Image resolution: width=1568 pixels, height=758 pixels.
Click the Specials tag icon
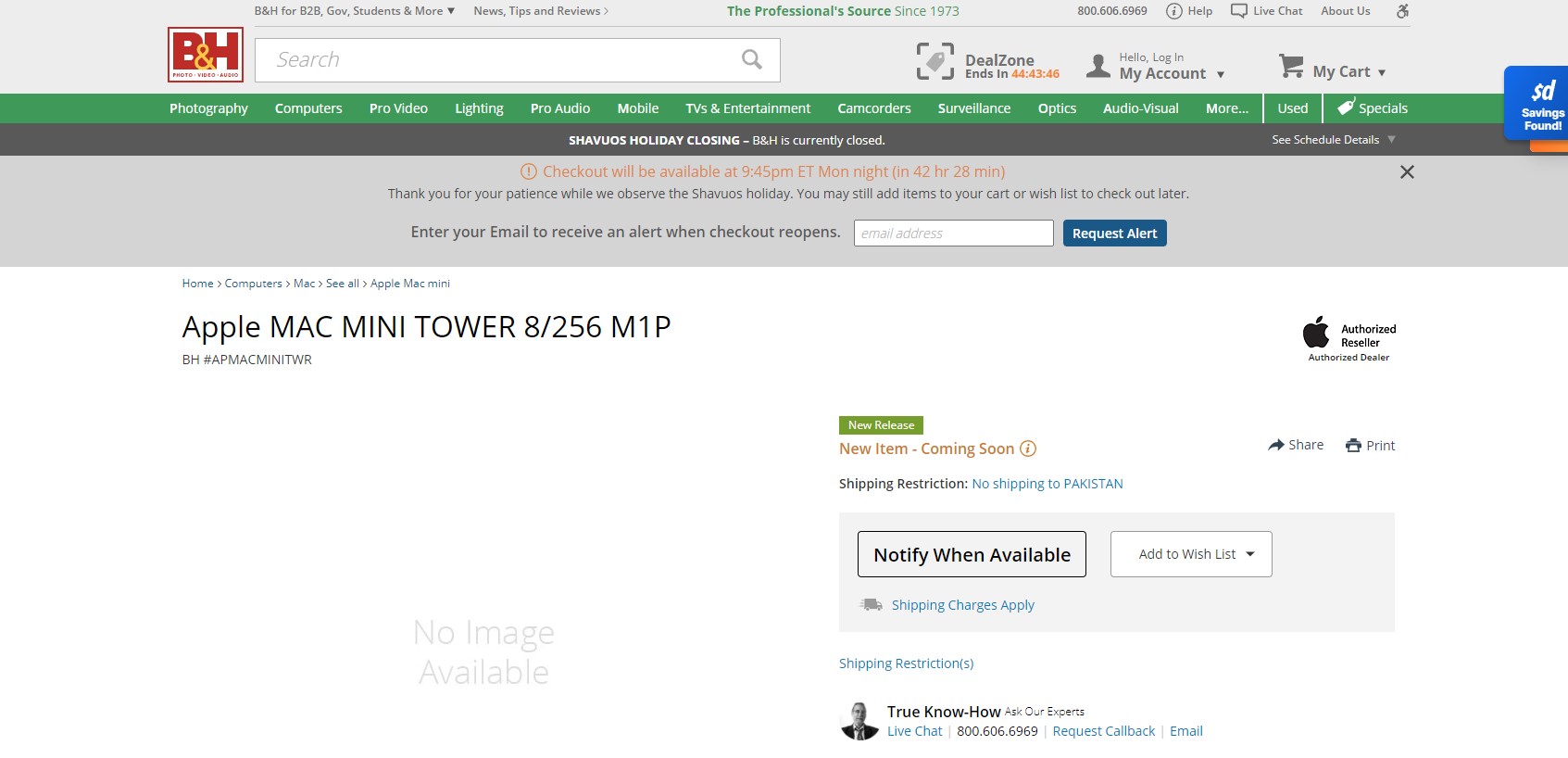click(x=1346, y=107)
